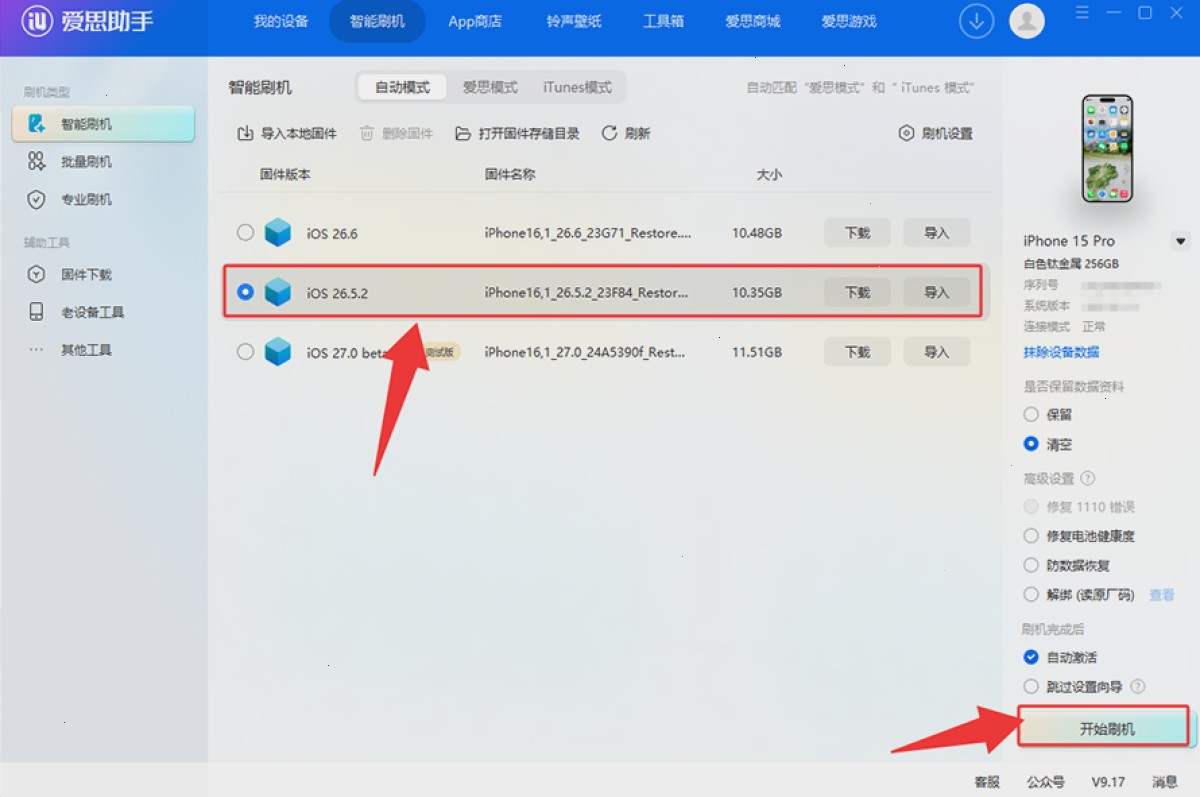
Task: Click 删除固件 trash icon
Action: coord(367,133)
